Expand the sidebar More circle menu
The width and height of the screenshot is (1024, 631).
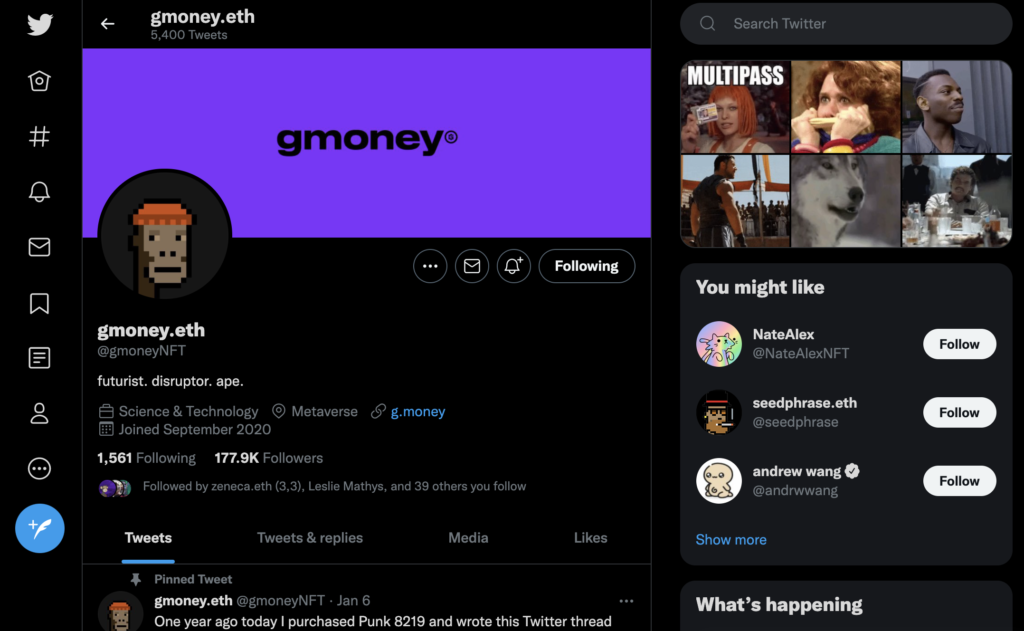coord(39,468)
